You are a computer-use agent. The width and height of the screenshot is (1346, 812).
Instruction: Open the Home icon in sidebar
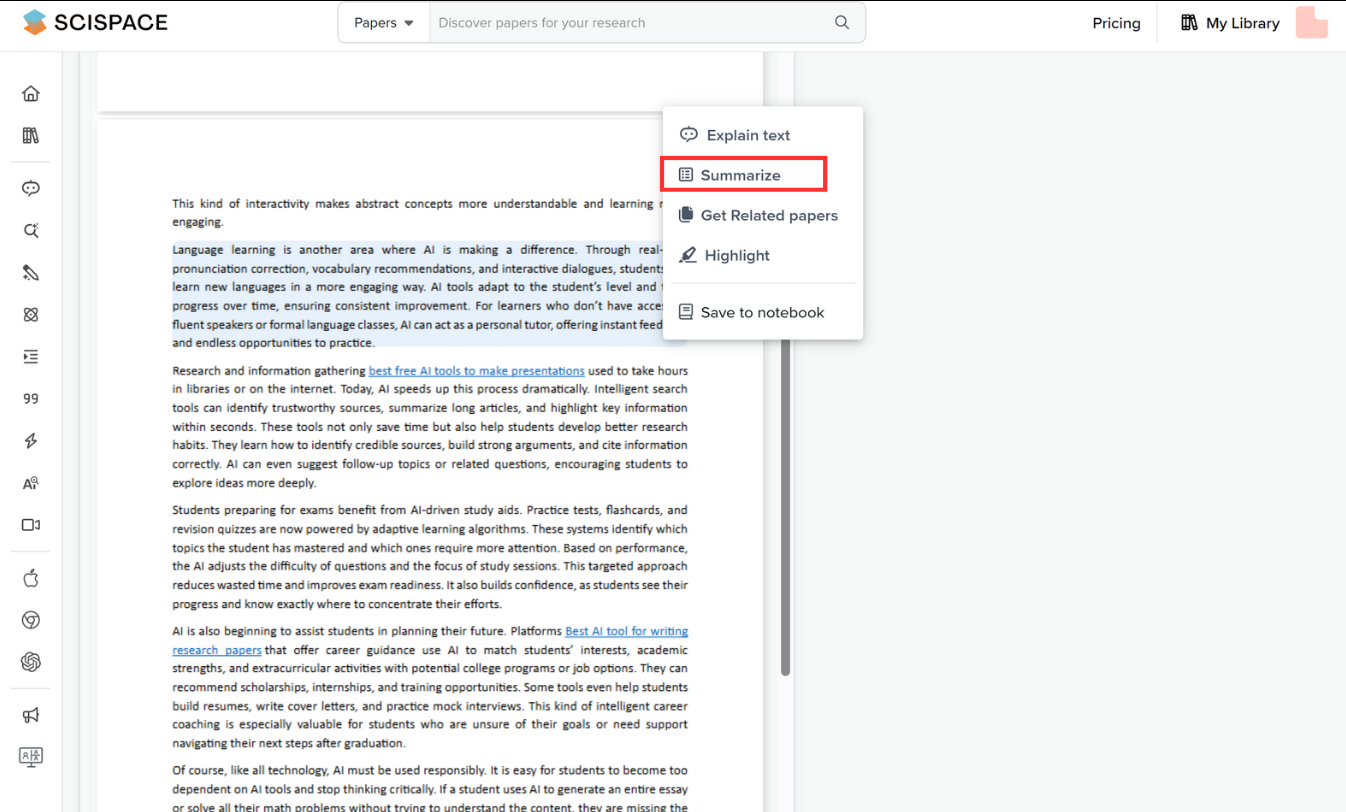[x=31, y=94]
